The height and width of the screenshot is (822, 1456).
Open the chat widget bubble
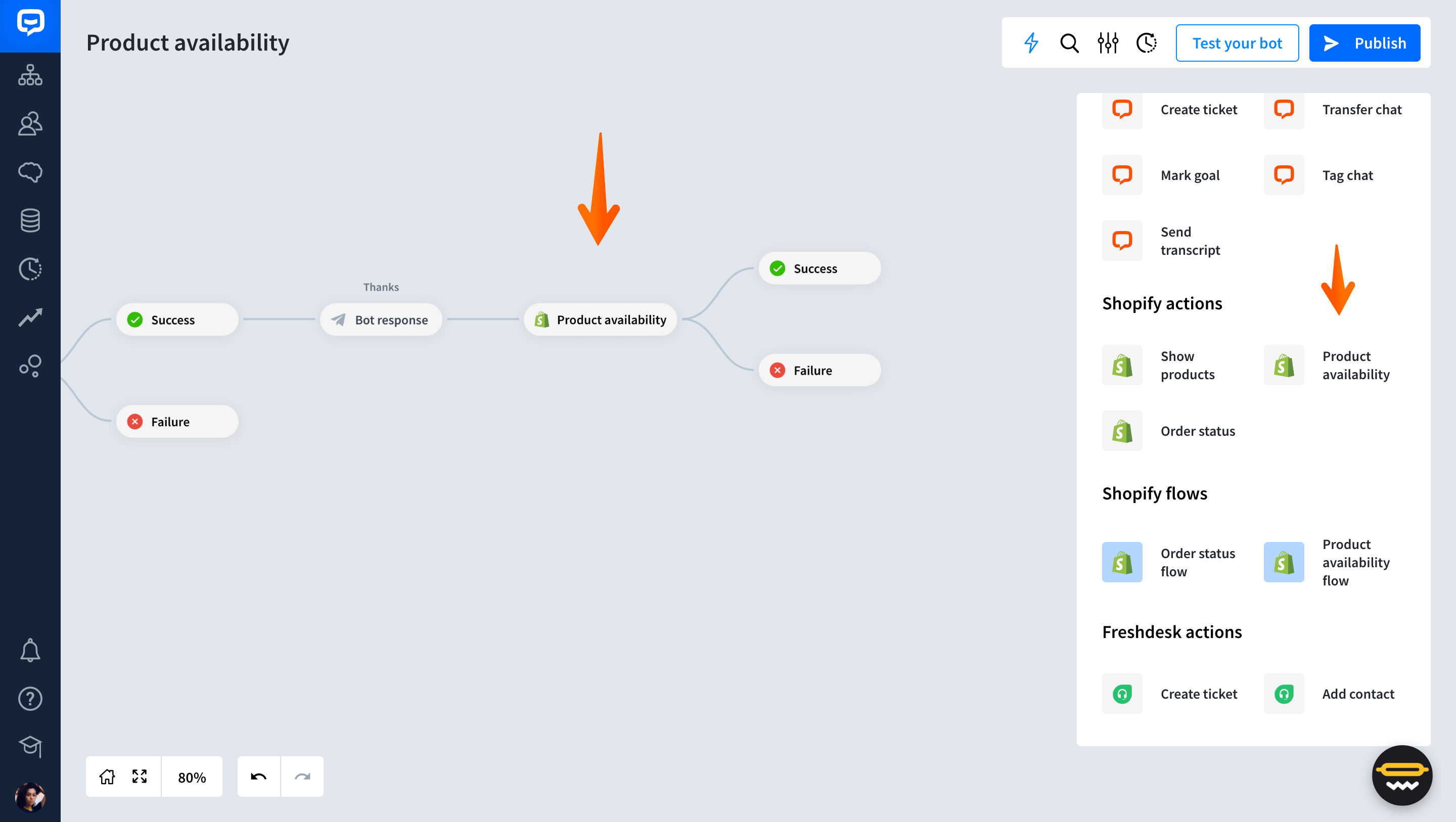pos(1402,775)
